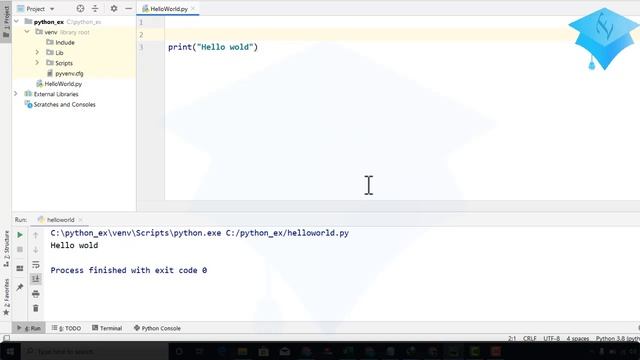Screen dimensions: 640x360
Task: Select the HelloWorld.py editor tab
Action: 169,9
